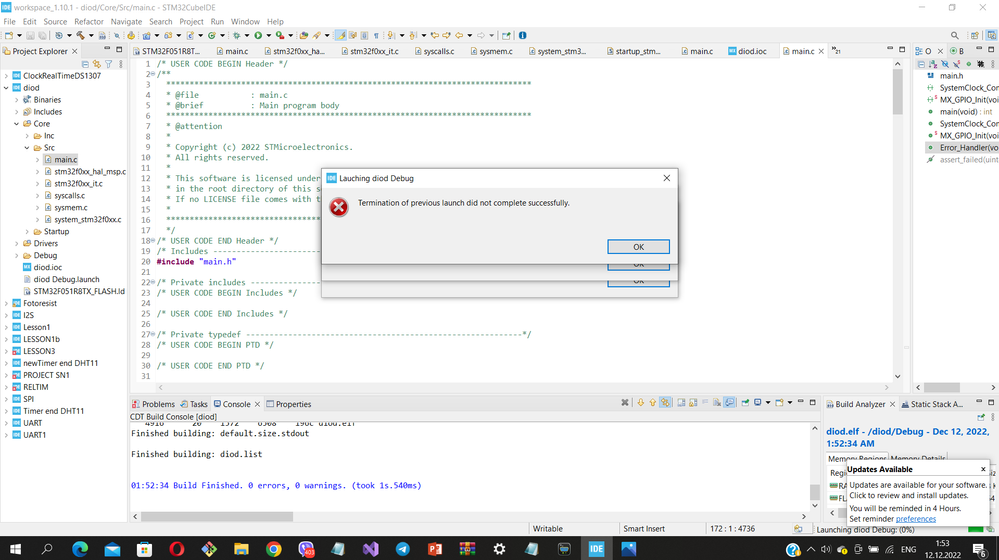Screen dimensions: 999x560
Task: Click the Debug bug icon in toolbar
Action: tap(236, 36)
